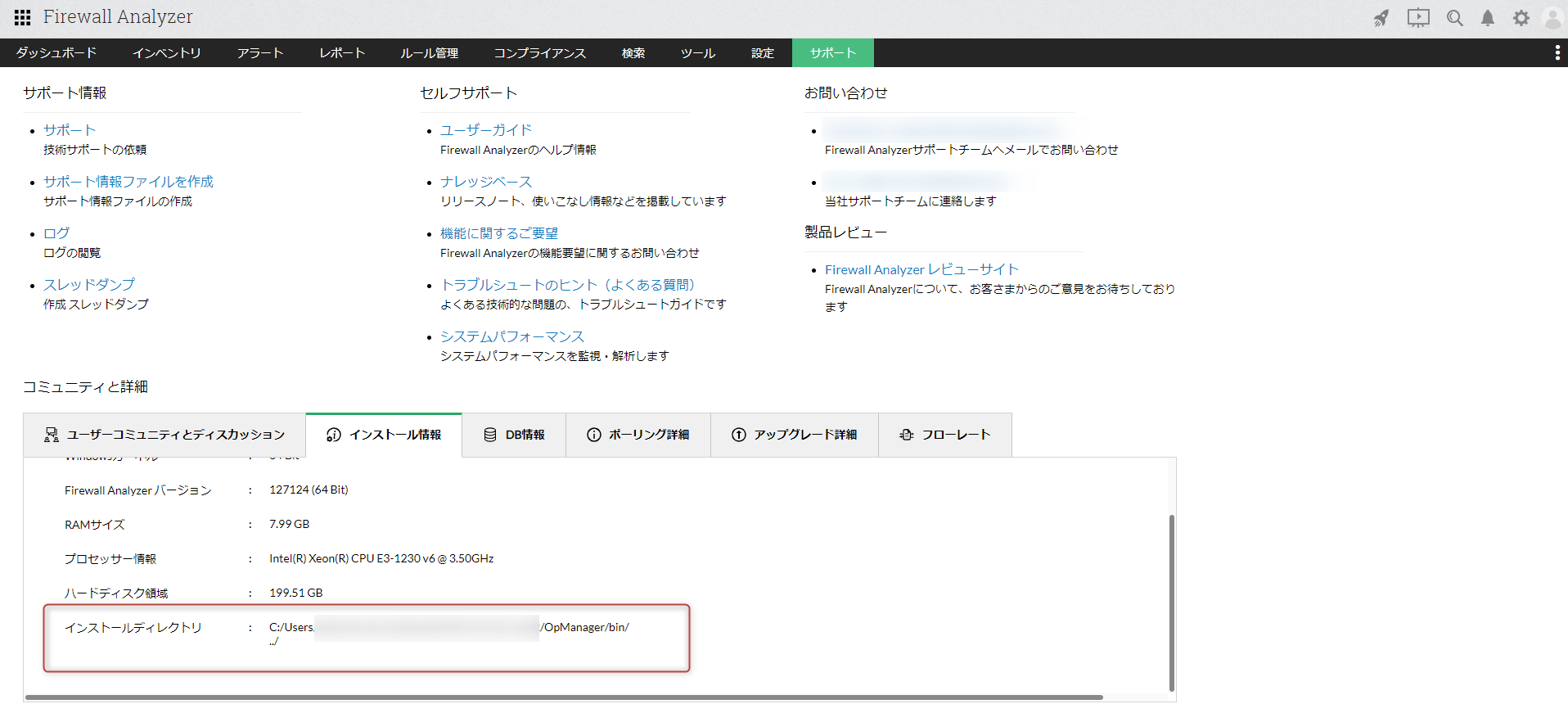
Task: Click the 製品レビュー heading
Action: pyautogui.click(x=846, y=232)
